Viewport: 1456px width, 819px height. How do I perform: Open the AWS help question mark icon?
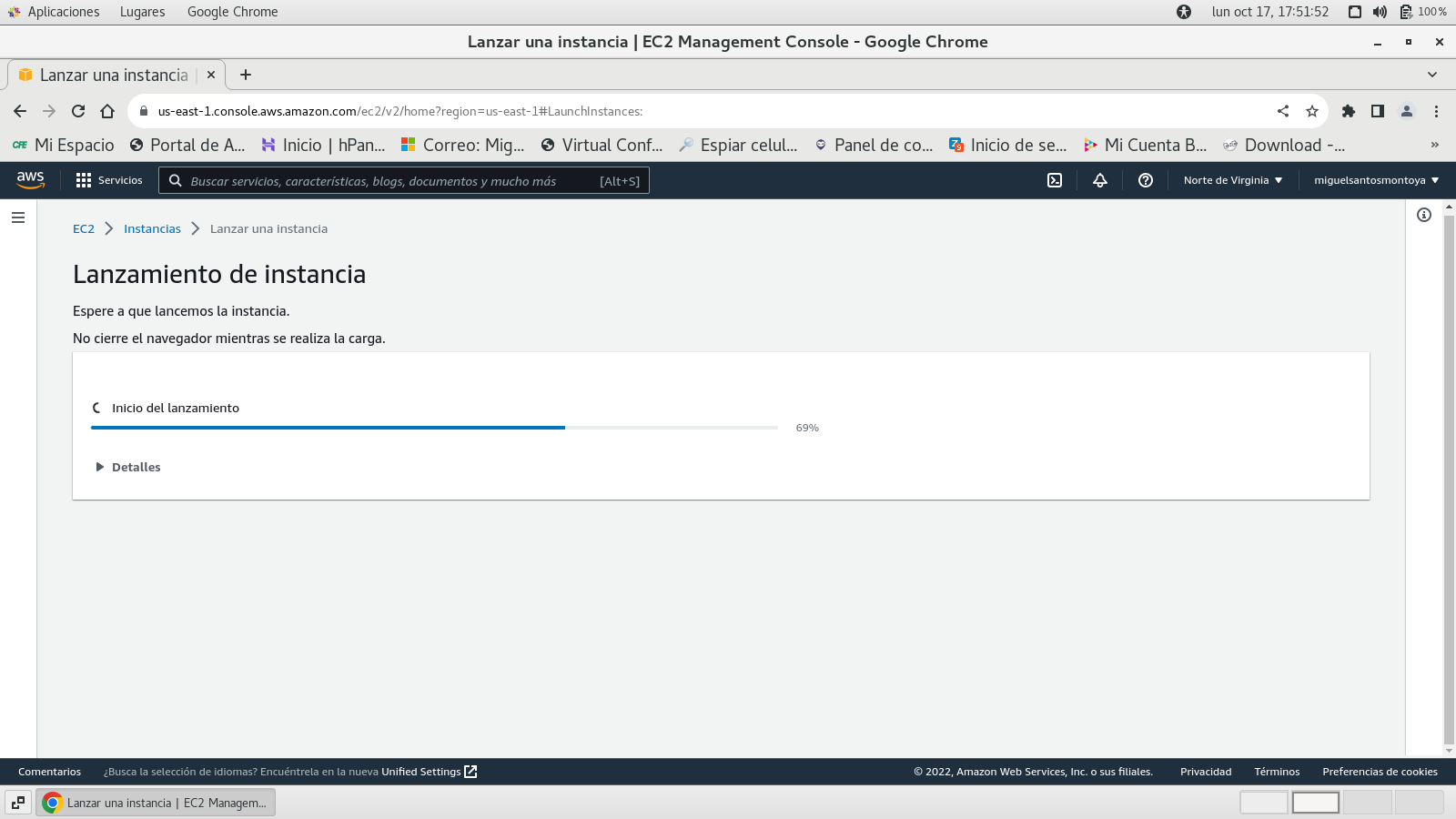(1146, 180)
